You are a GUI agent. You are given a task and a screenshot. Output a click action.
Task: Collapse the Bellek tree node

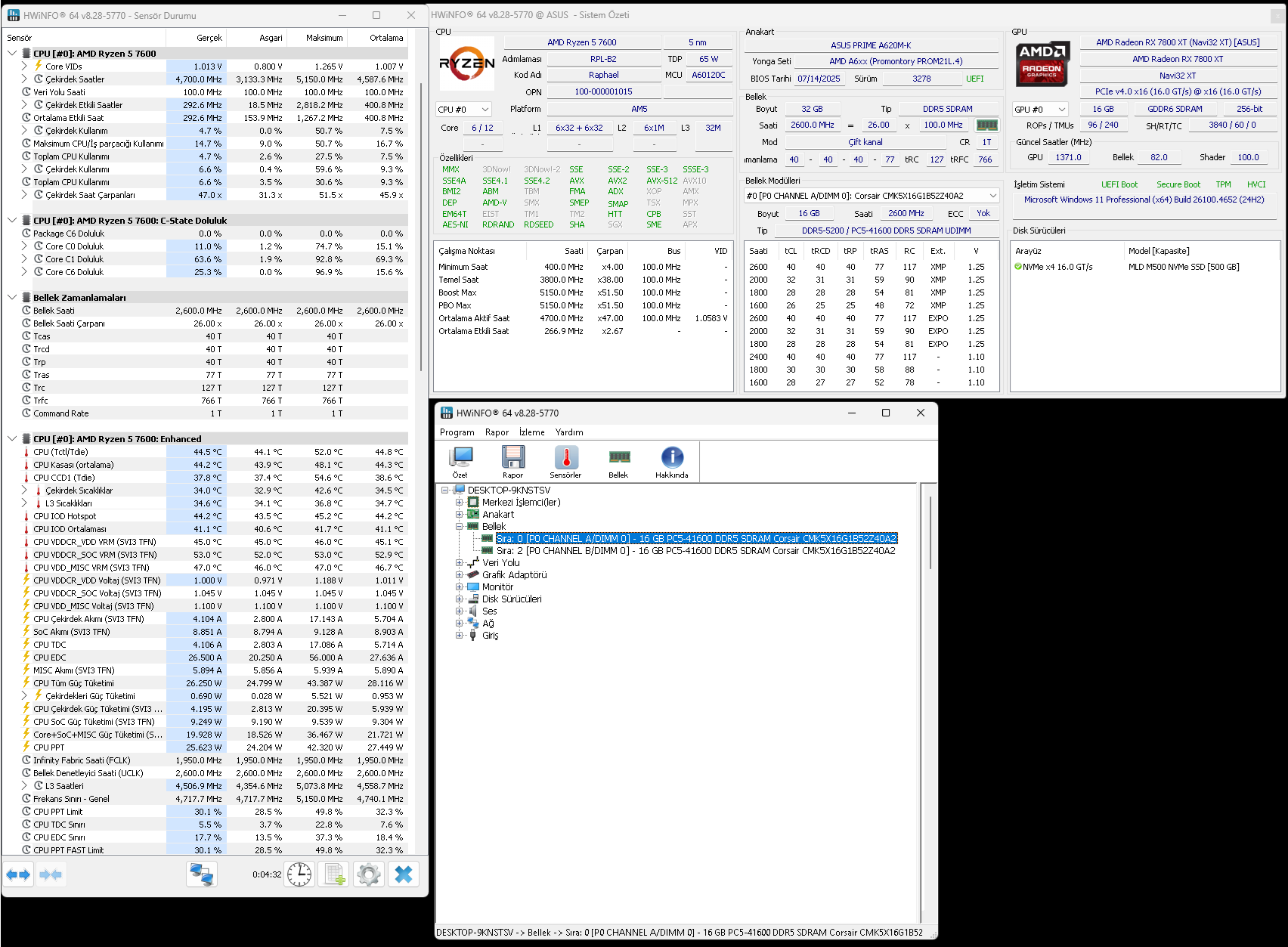pyautogui.click(x=459, y=526)
